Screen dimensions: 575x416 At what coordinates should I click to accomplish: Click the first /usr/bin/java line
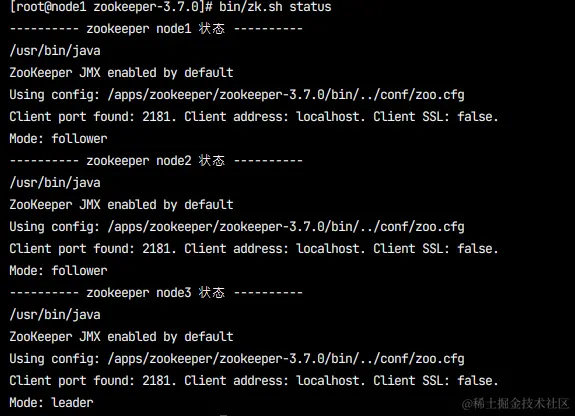[x=55, y=51]
